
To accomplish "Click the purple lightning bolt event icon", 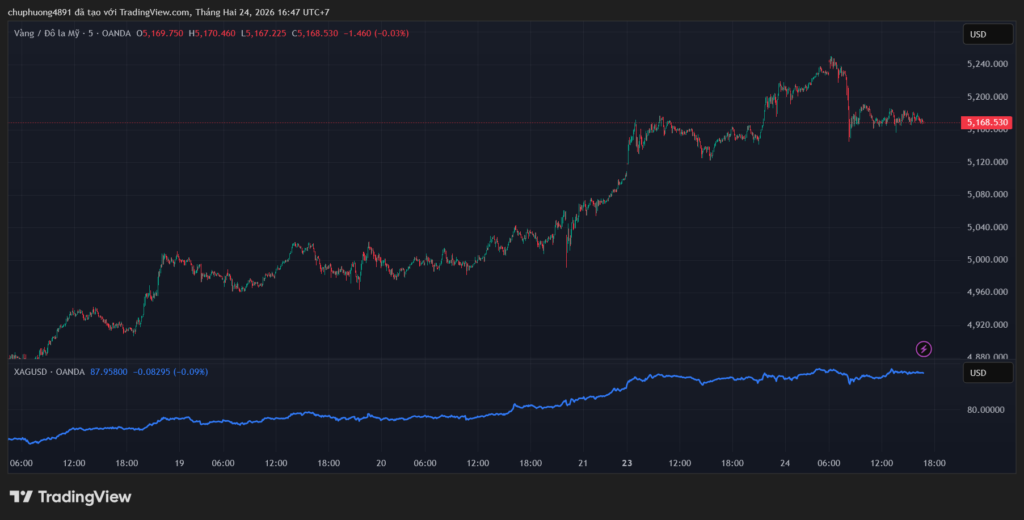I will click(924, 349).
